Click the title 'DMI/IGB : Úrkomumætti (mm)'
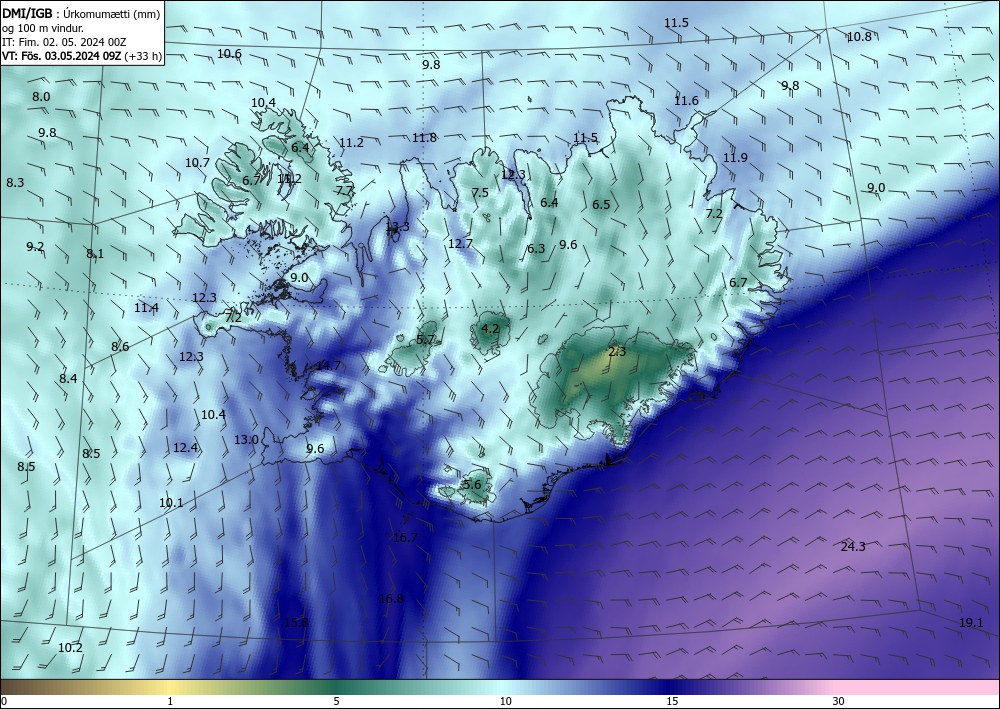The height and width of the screenshot is (709, 1000). (82, 12)
